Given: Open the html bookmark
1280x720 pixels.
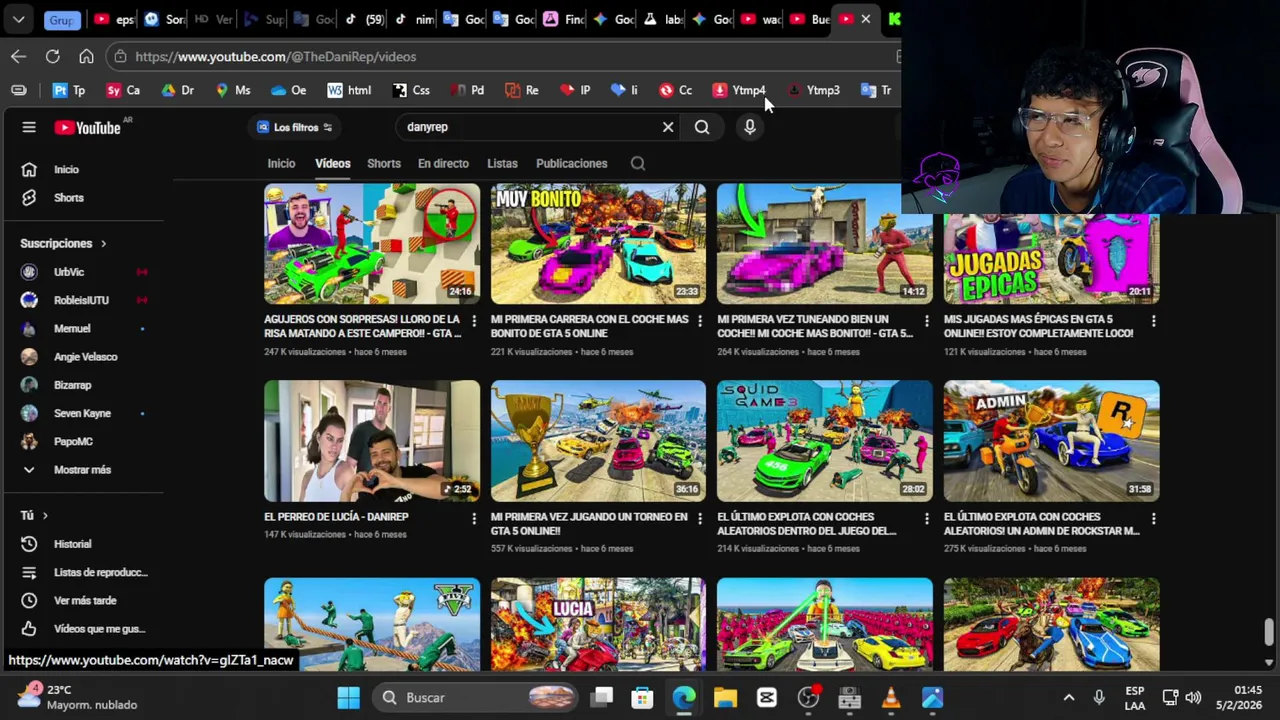Looking at the screenshot, I should pos(349,90).
